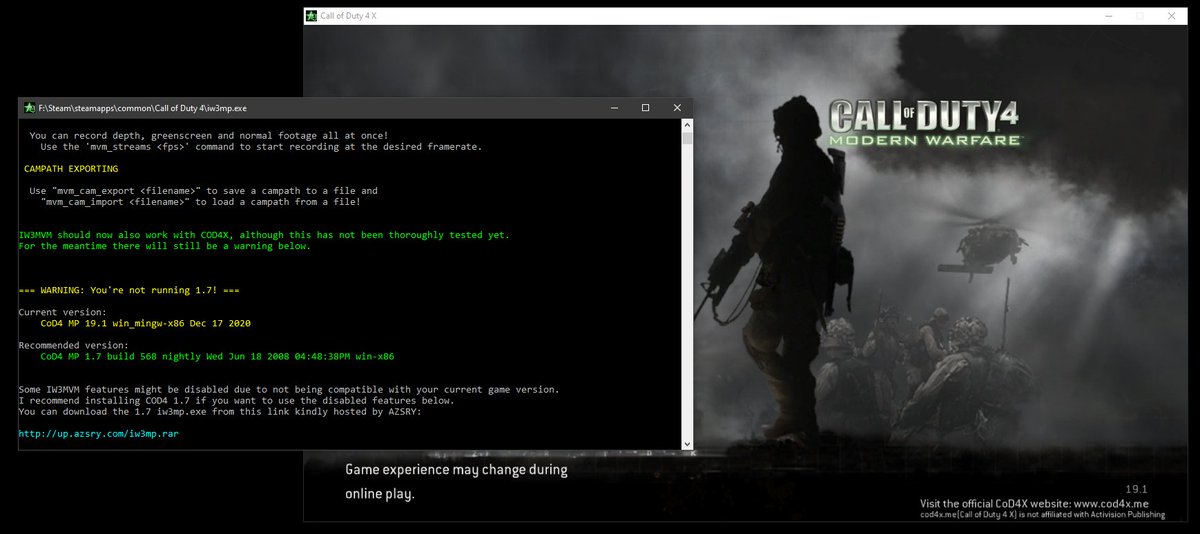This screenshot has height=534, width=1200.
Task: Click the console vertical scrollbar thumb
Action: tap(687, 139)
